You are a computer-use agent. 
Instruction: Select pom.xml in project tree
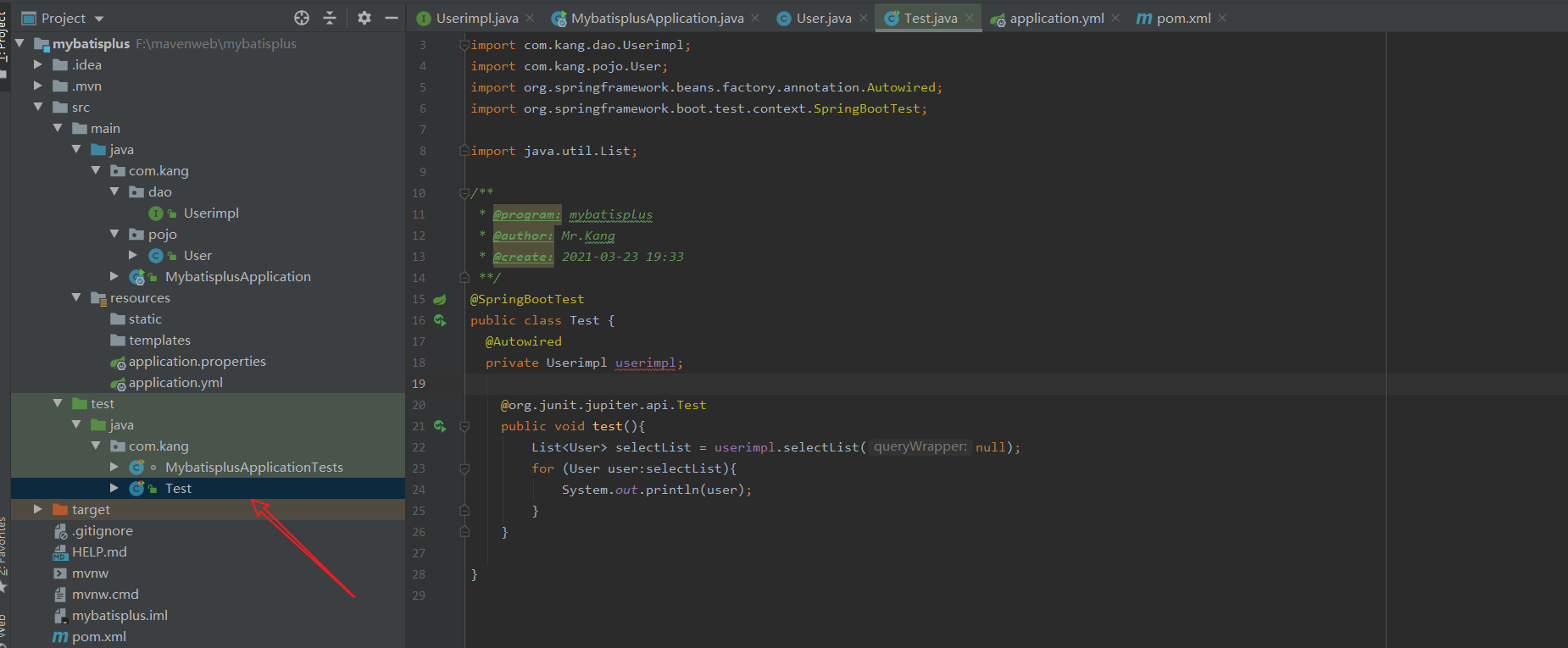coord(98,636)
